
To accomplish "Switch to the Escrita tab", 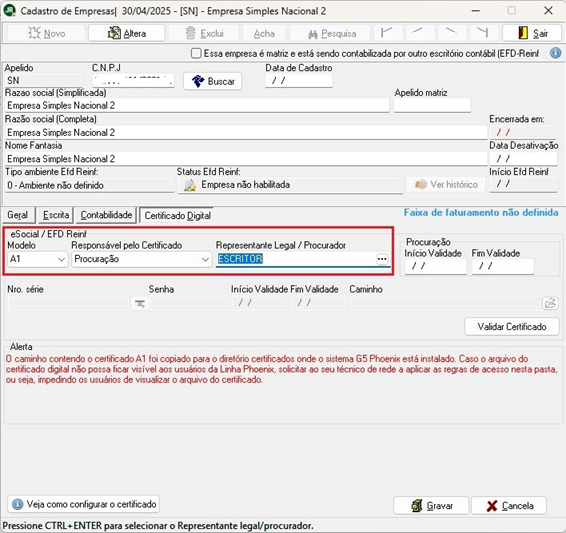I will pyautogui.click(x=56, y=215).
